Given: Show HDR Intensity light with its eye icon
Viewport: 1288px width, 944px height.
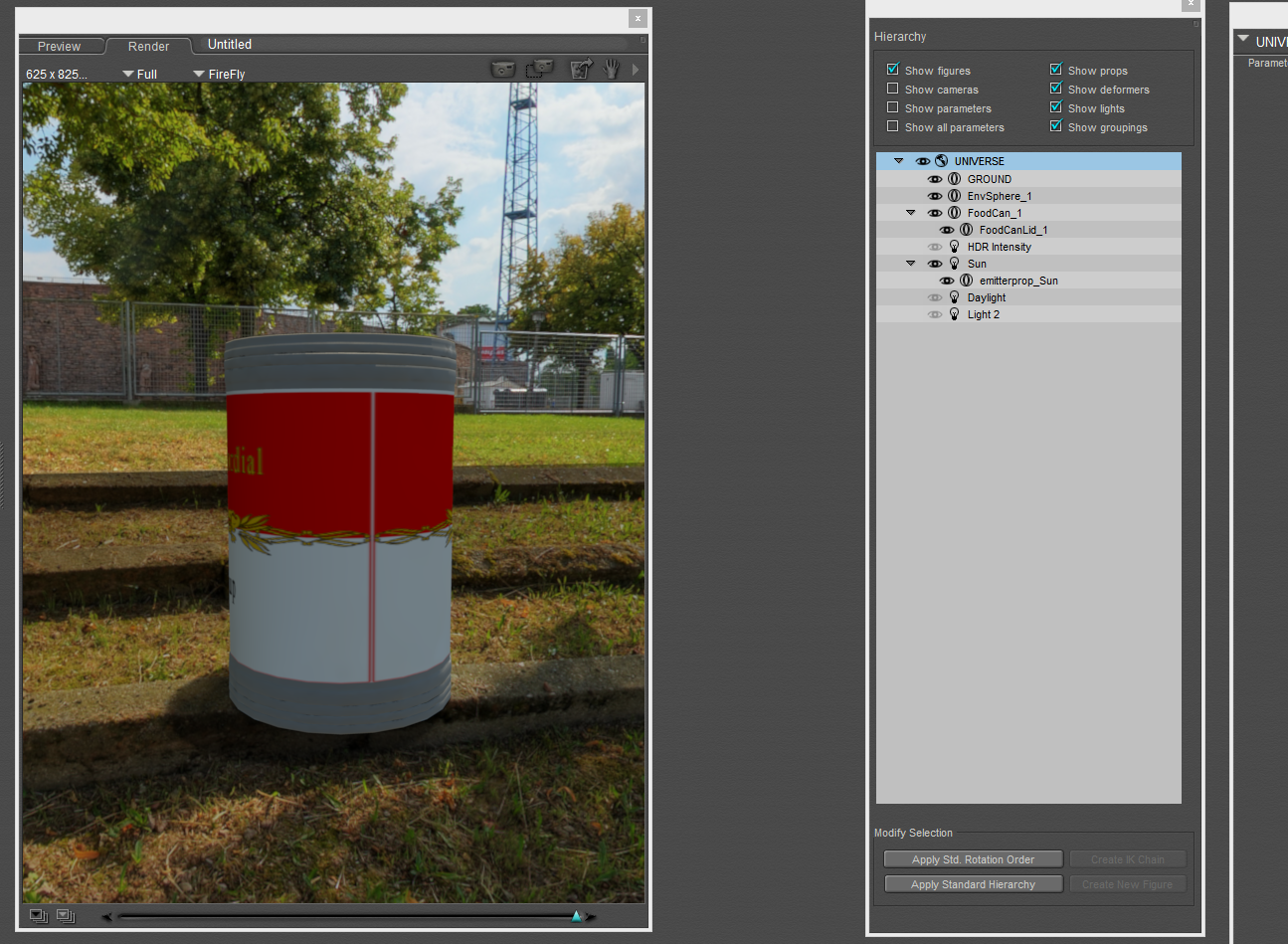Looking at the screenshot, I should pos(935,247).
